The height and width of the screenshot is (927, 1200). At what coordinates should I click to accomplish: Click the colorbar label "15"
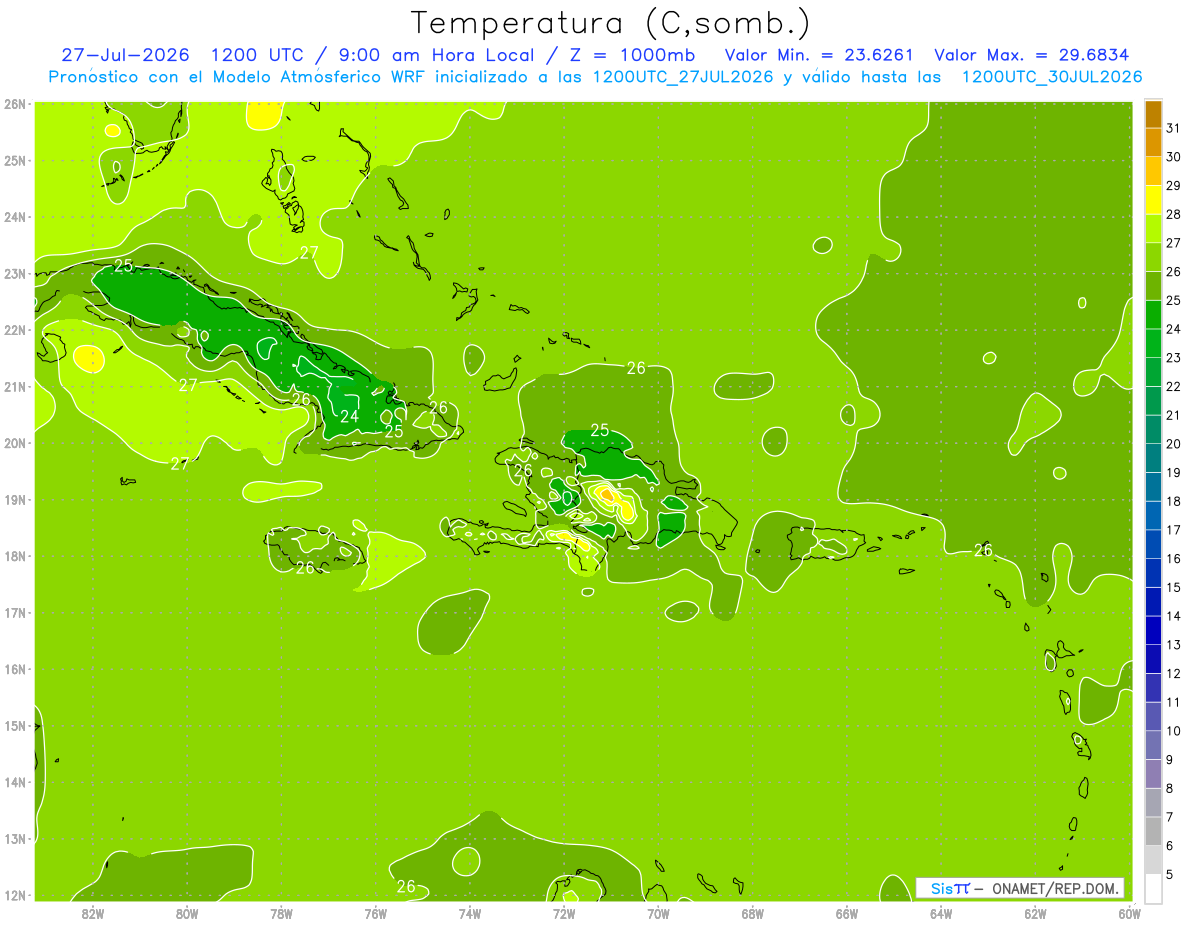coord(1173,587)
